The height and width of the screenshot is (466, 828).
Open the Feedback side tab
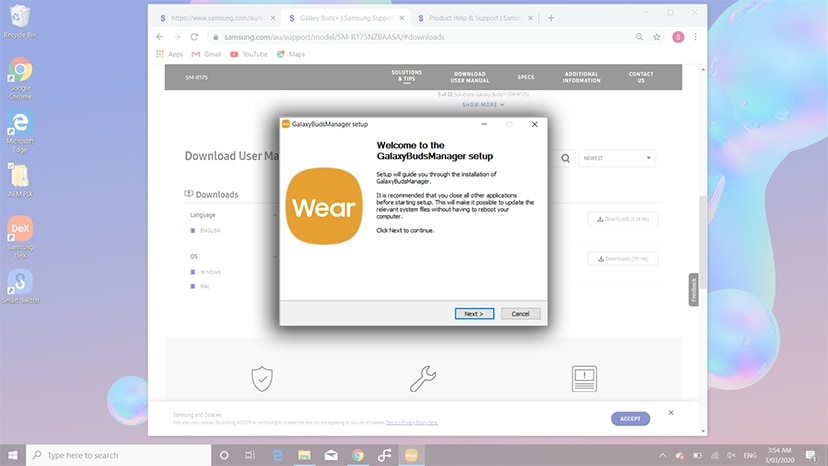[693, 290]
